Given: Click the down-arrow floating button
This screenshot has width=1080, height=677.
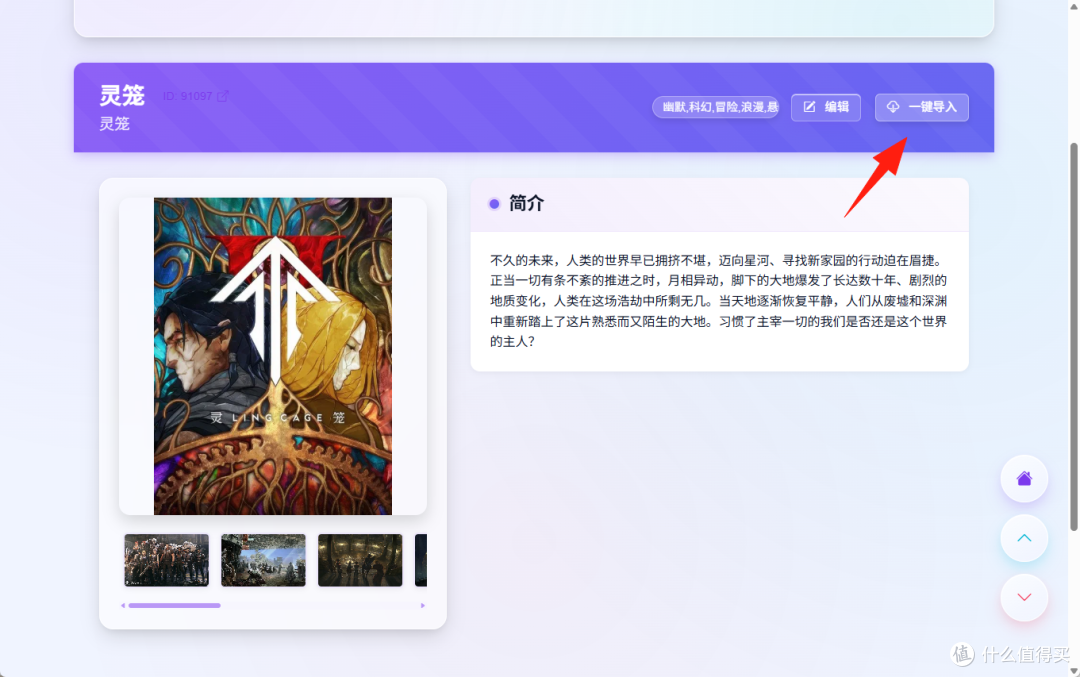Looking at the screenshot, I should click(x=1024, y=597).
